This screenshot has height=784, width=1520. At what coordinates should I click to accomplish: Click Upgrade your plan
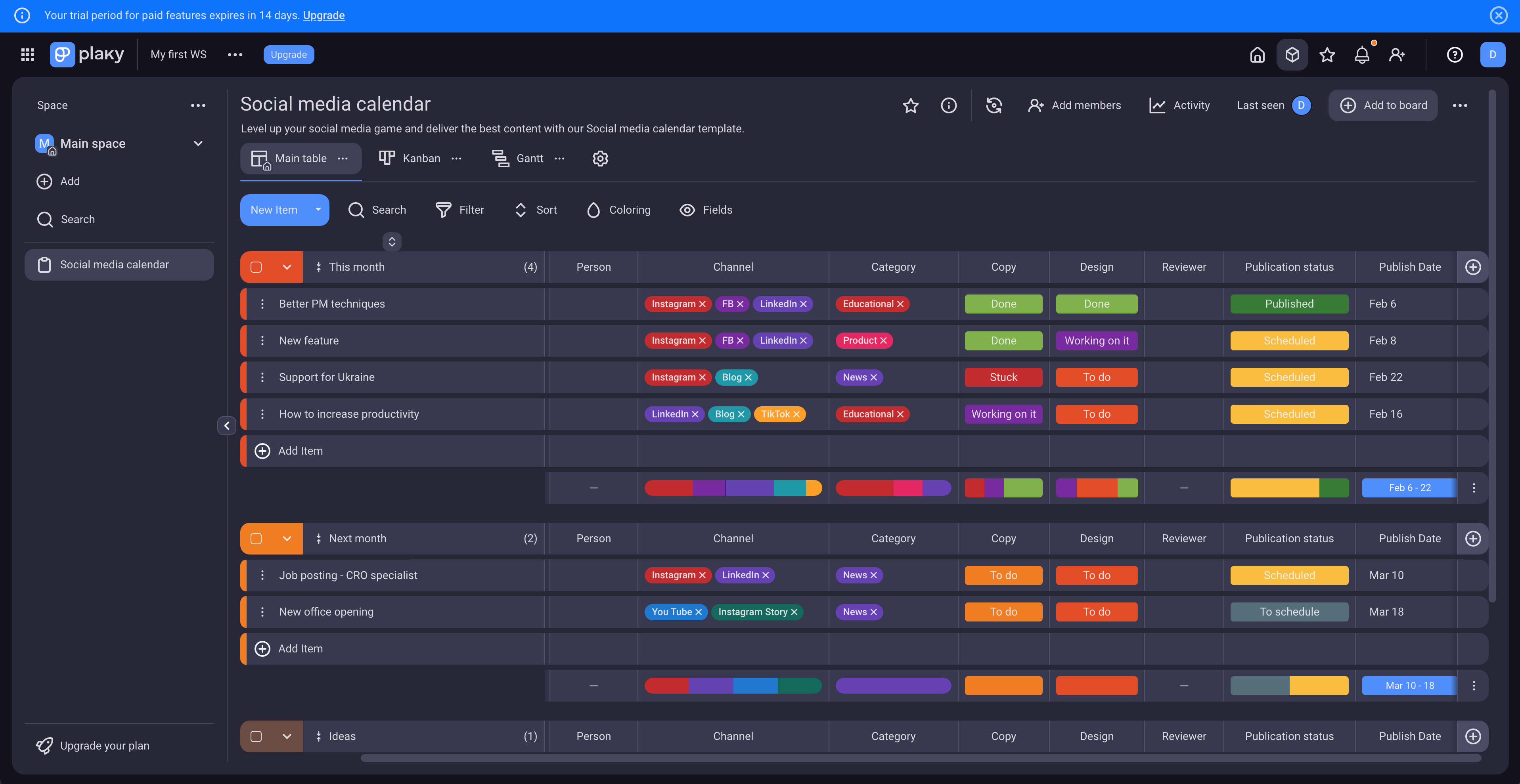pos(93,745)
